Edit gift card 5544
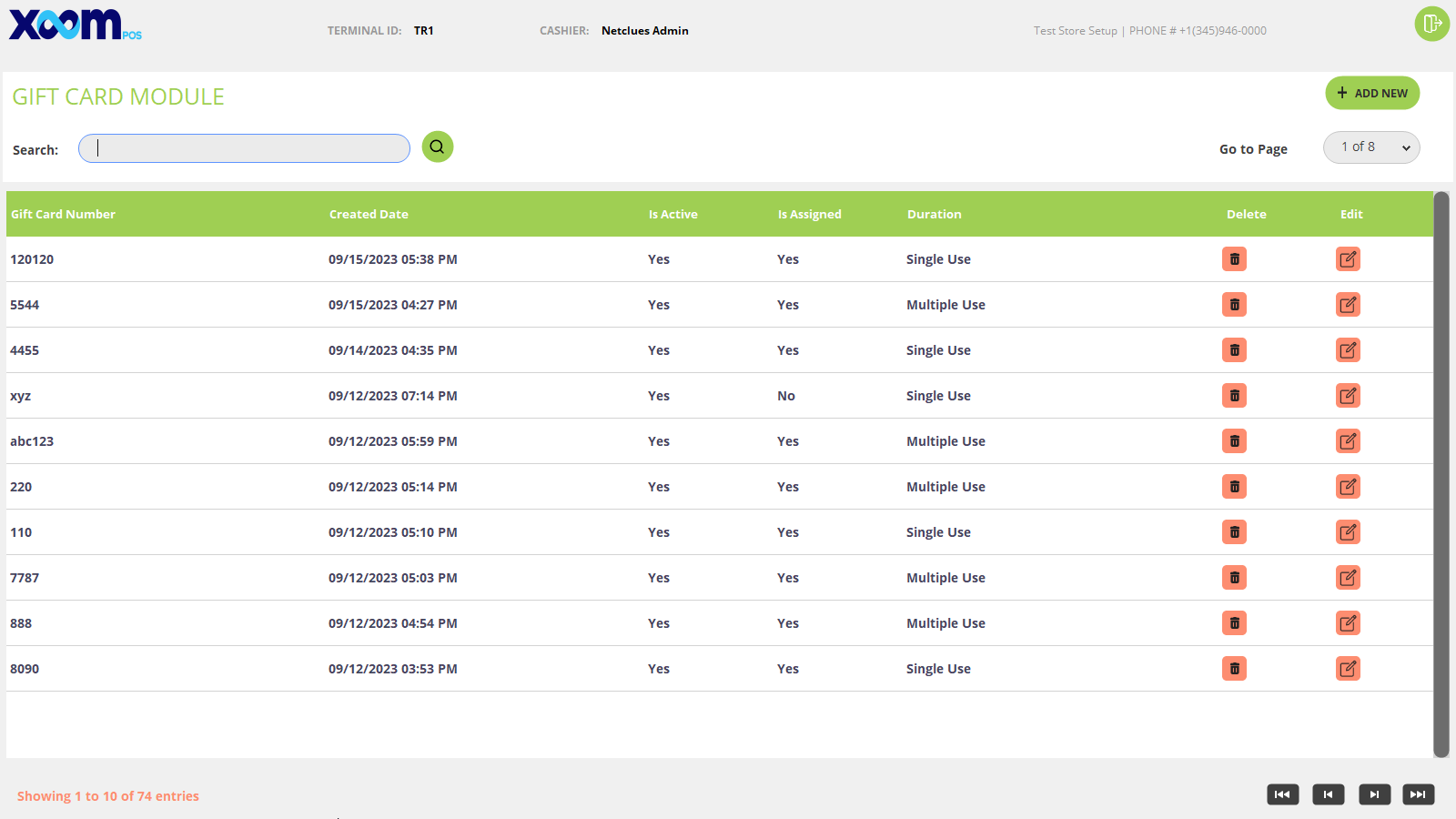This screenshot has width=1456, height=819. (1348, 305)
